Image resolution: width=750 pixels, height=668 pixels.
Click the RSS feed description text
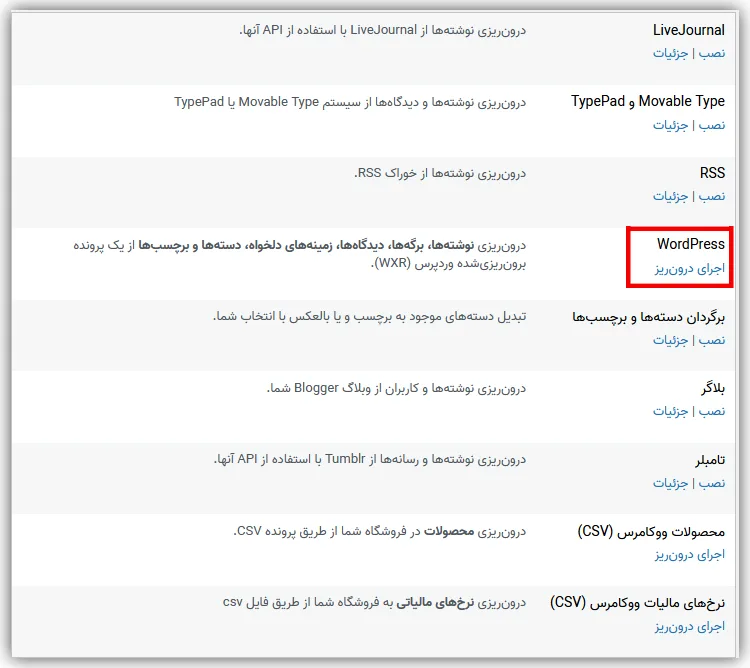(440, 173)
